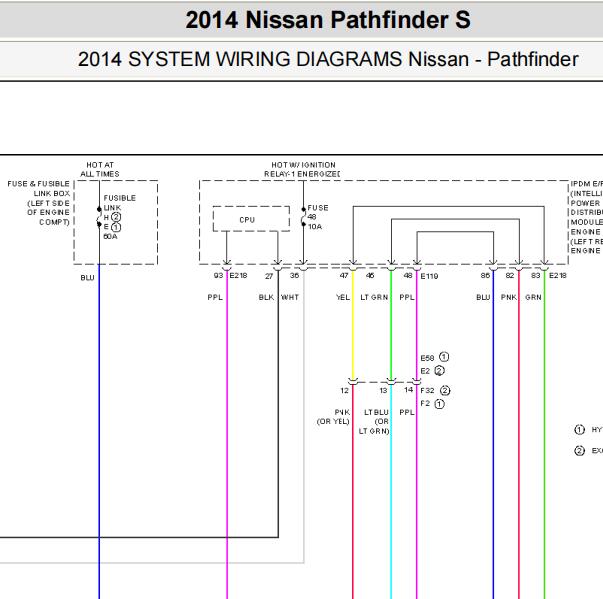
Task: Click the 'GRN' label under pin 83
Action: (533, 298)
